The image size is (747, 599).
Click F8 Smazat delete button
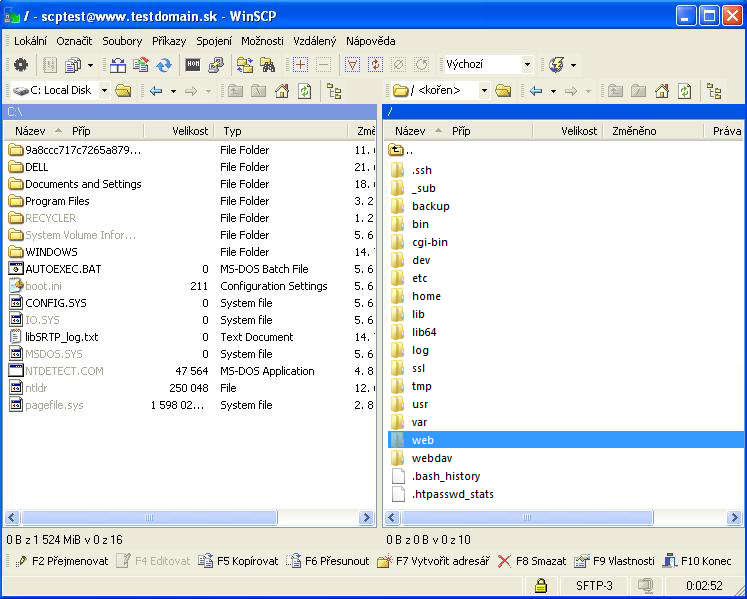click(532, 561)
